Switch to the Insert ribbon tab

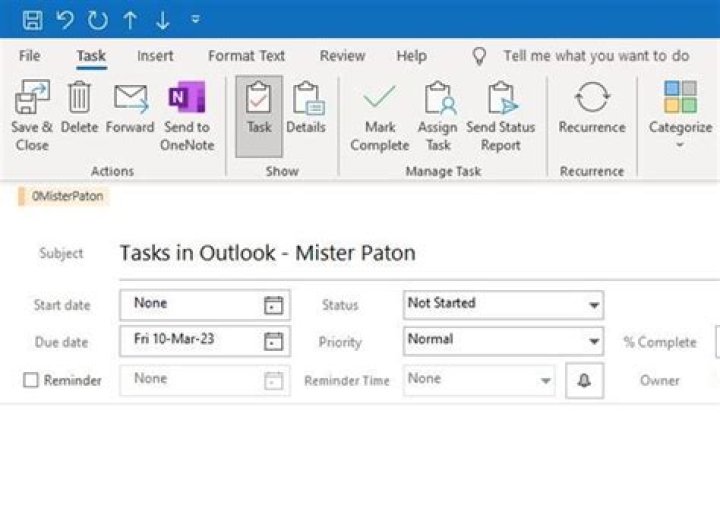click(155, 56)
